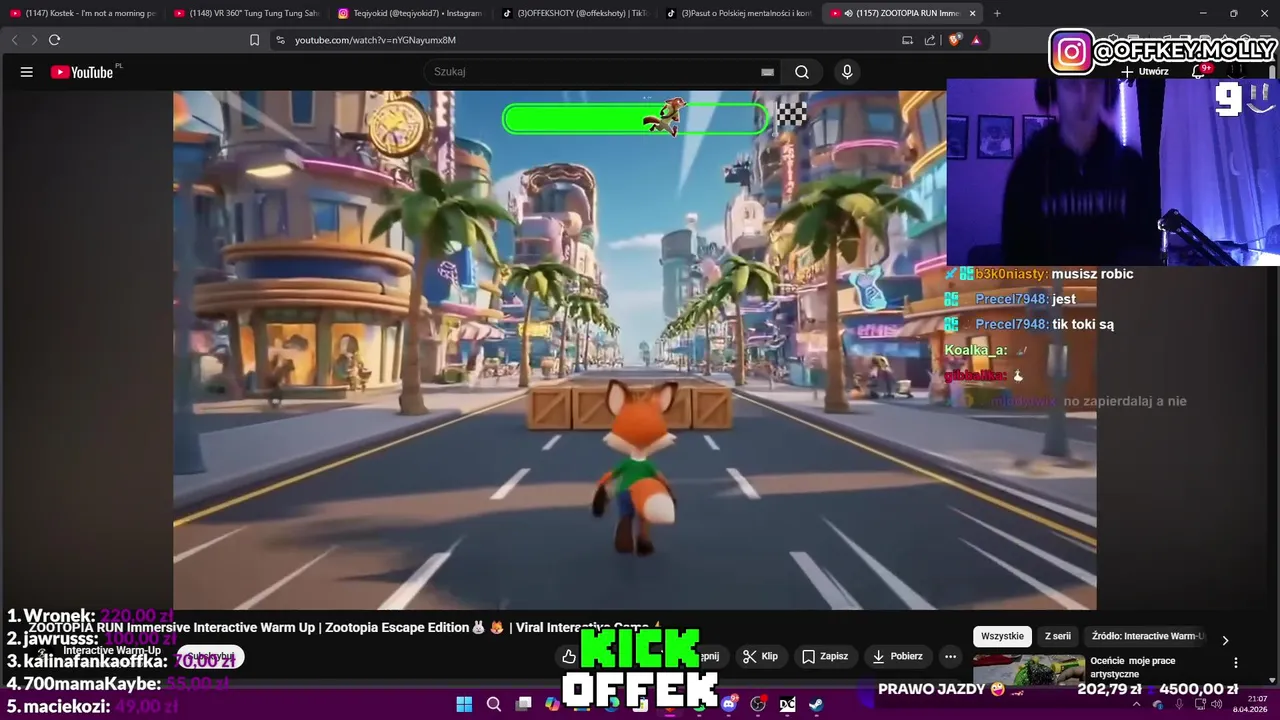Launch Copilot from the taskbar

click(x=552, y=704)
